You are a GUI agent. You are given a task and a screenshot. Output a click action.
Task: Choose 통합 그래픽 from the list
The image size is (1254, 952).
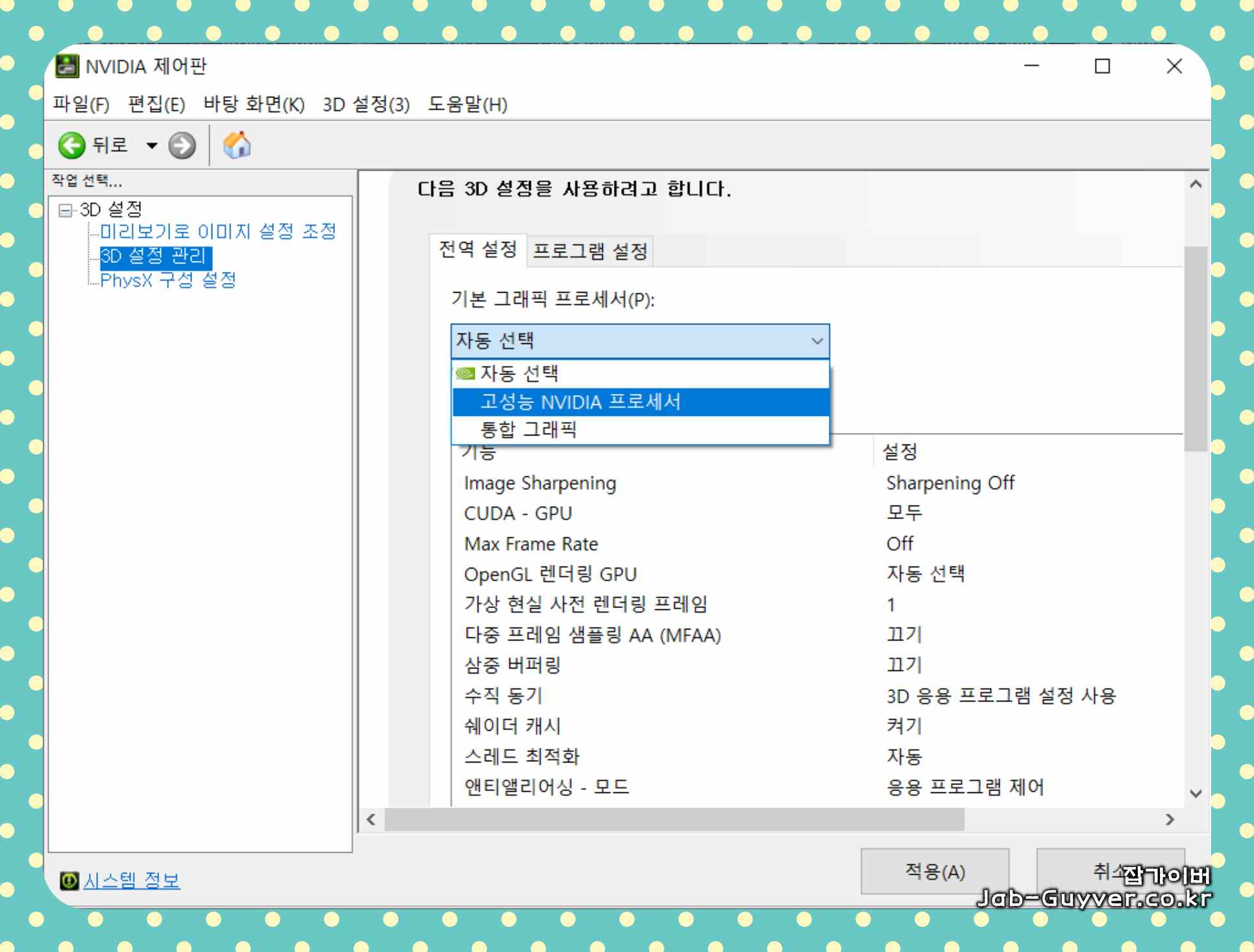click(x=528, y=430)
